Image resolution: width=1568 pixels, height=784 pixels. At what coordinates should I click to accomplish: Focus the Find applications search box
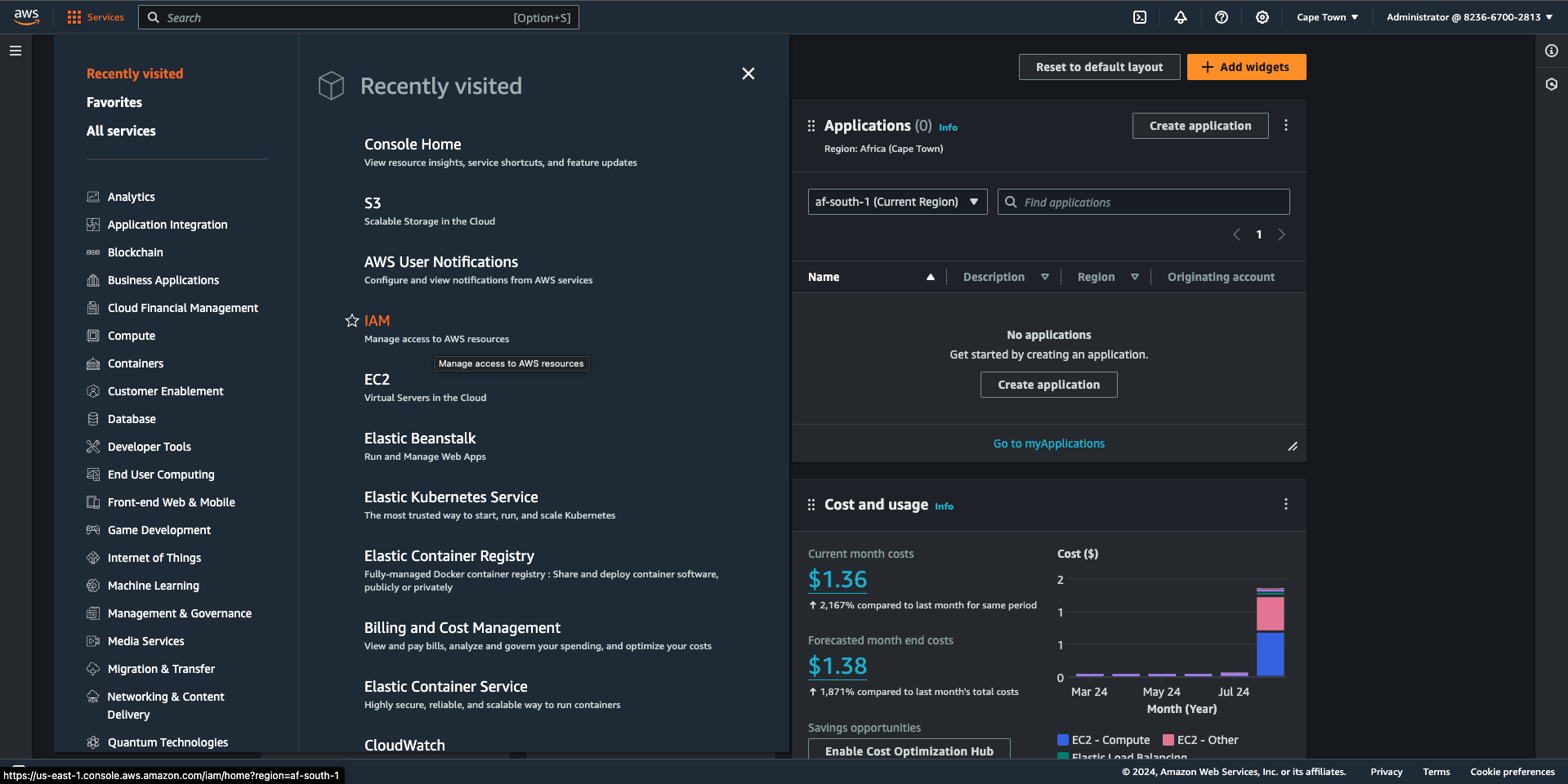[1144, 202]
